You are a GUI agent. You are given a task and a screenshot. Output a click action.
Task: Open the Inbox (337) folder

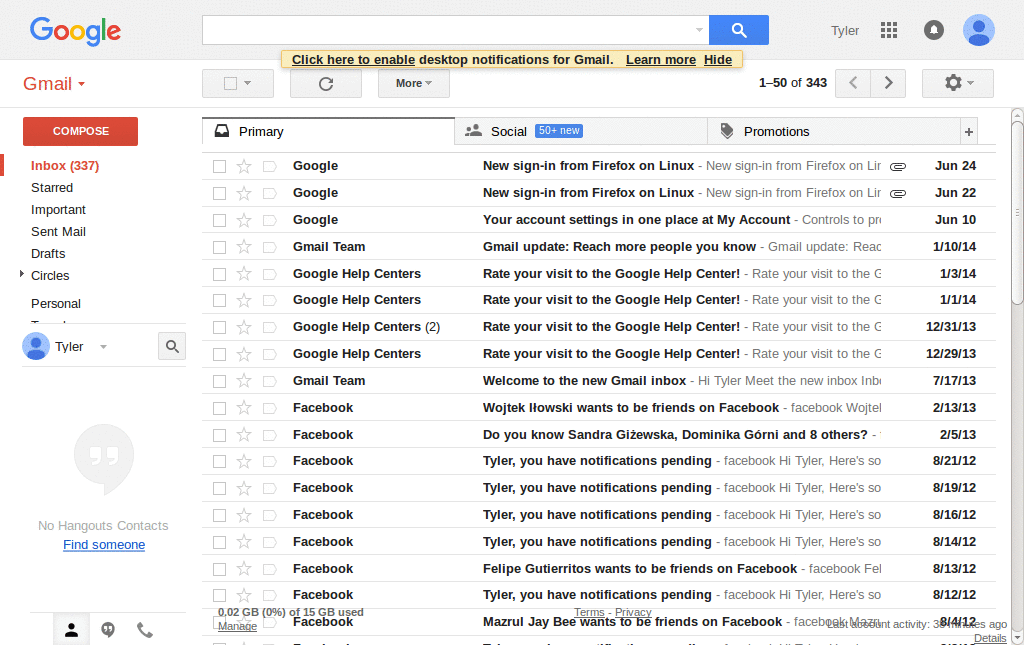tap(65, 166)
